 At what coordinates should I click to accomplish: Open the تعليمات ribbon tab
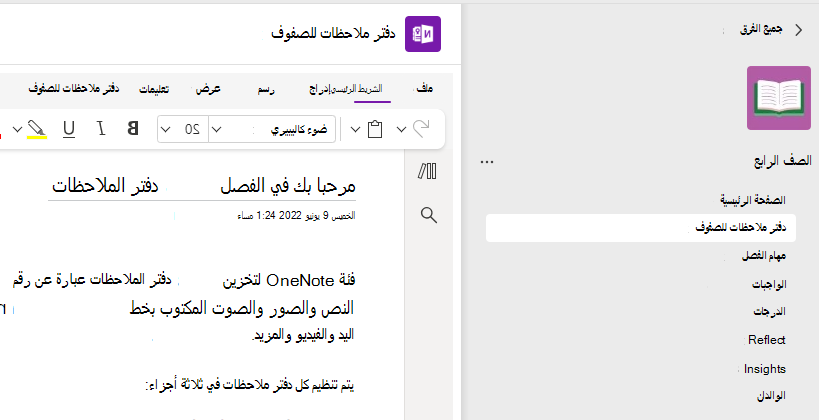click(154, 89)
